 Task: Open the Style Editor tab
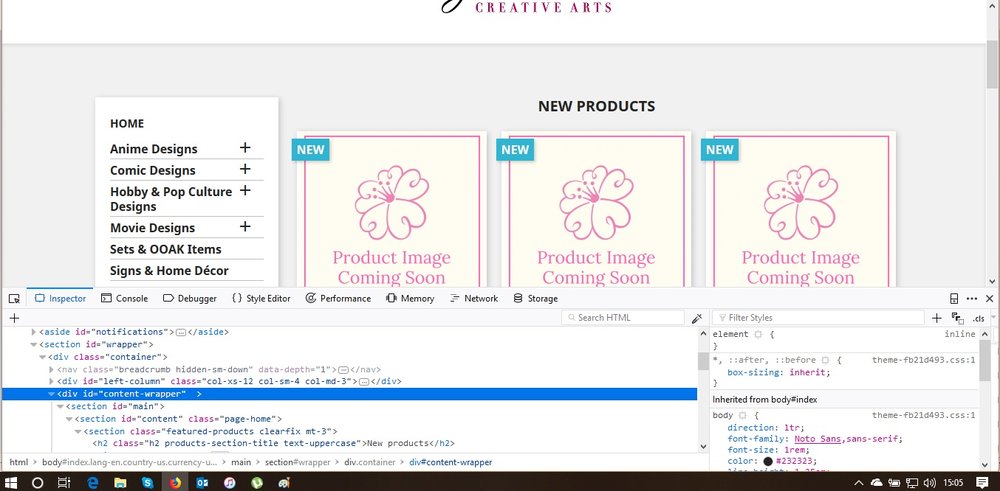click(261, 298)
